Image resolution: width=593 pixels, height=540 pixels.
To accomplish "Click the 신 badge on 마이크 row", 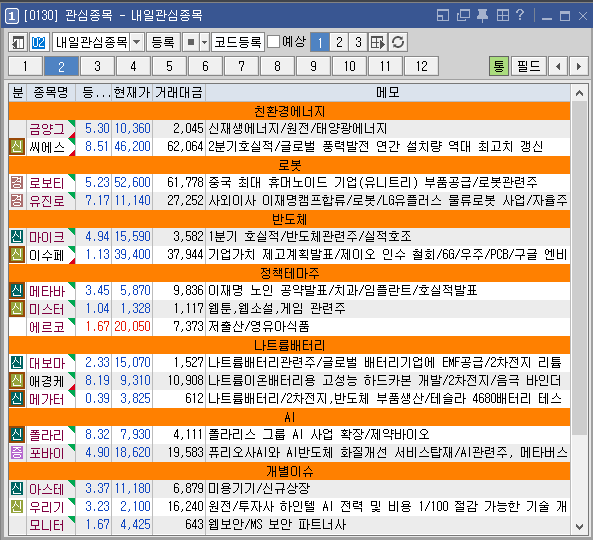I will [x=17, y=237].
